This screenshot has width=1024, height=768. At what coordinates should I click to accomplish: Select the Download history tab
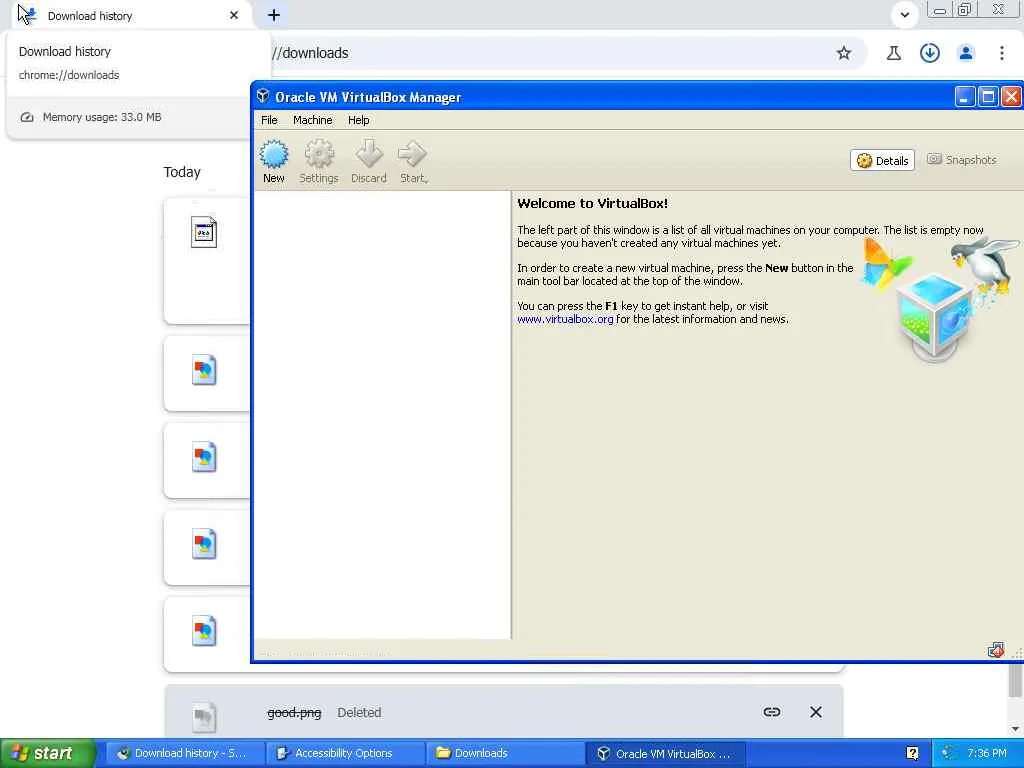[131, 15]
